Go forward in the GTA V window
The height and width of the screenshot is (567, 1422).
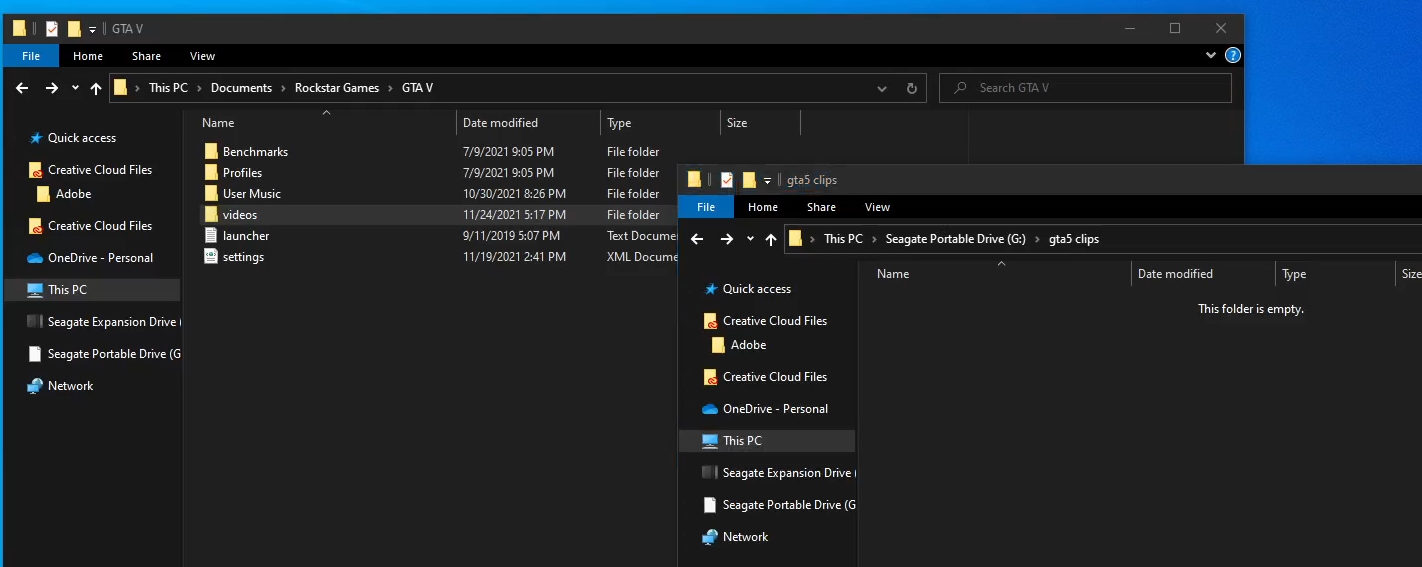(x=52, y=88)
